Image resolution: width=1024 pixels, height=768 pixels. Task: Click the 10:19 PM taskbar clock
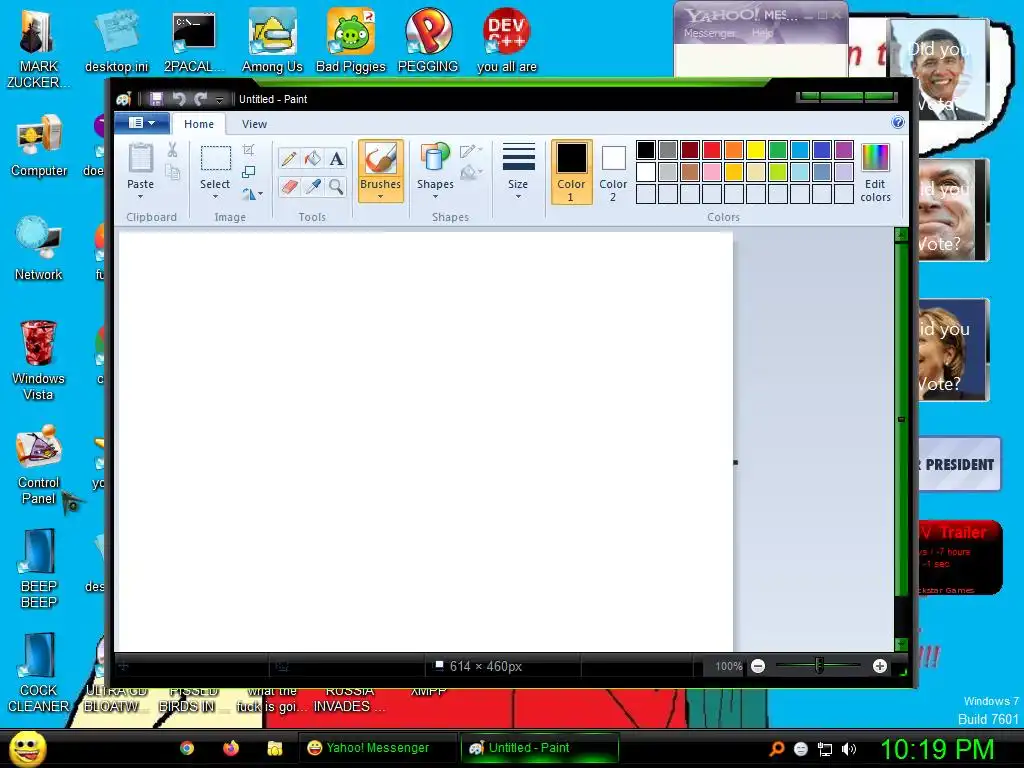(937, 749)
